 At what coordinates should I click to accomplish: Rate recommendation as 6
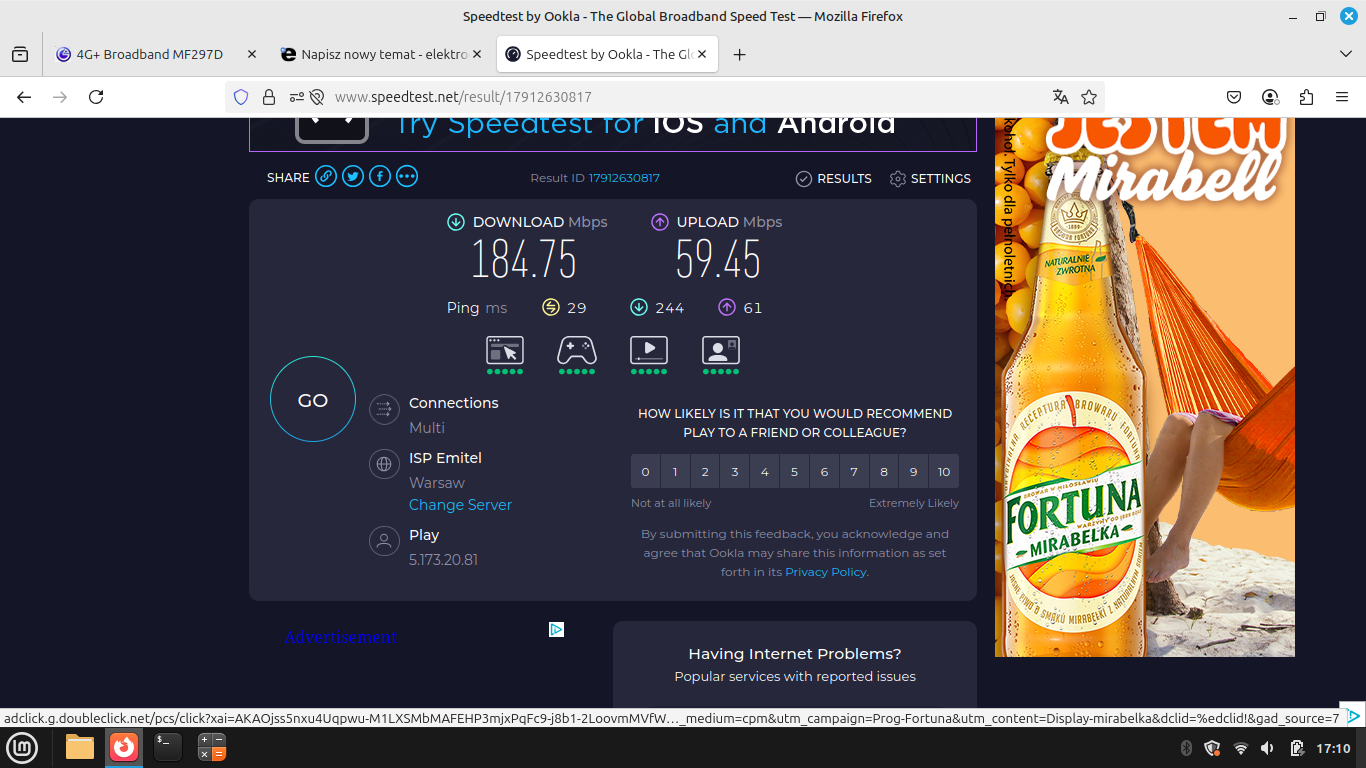click(825, 471)
